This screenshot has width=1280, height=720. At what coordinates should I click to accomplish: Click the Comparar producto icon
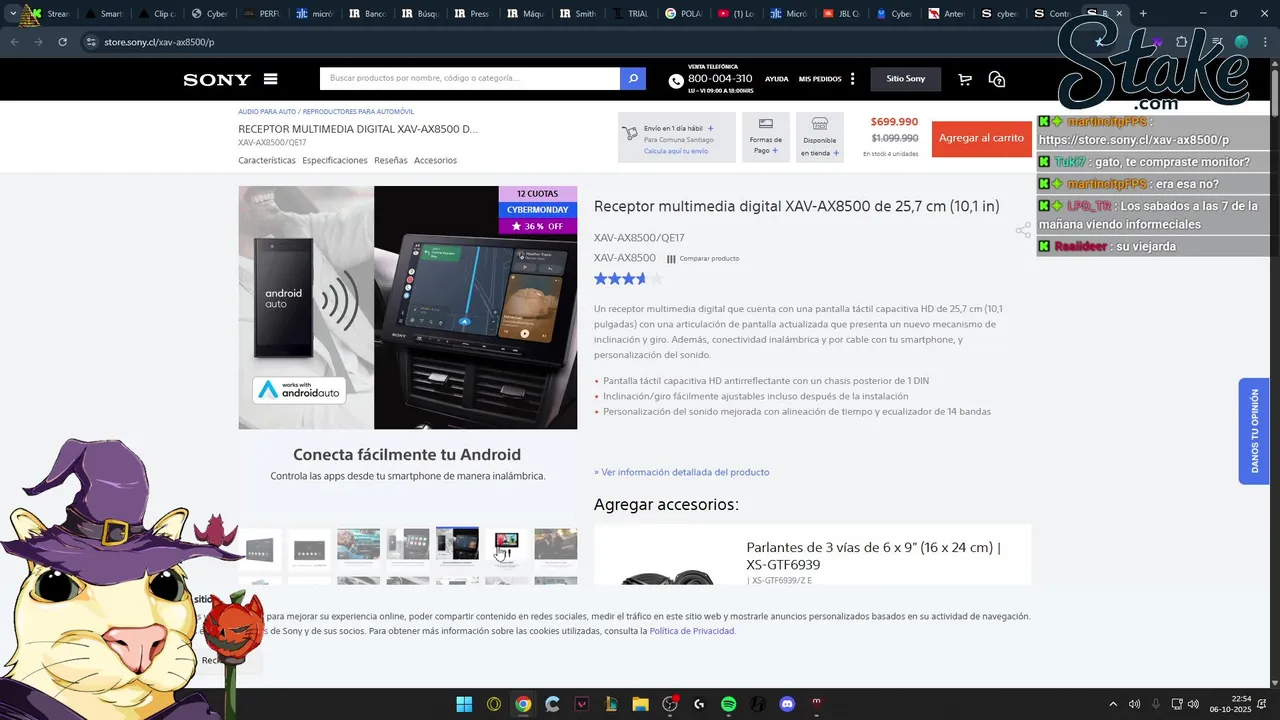[671, 259]
